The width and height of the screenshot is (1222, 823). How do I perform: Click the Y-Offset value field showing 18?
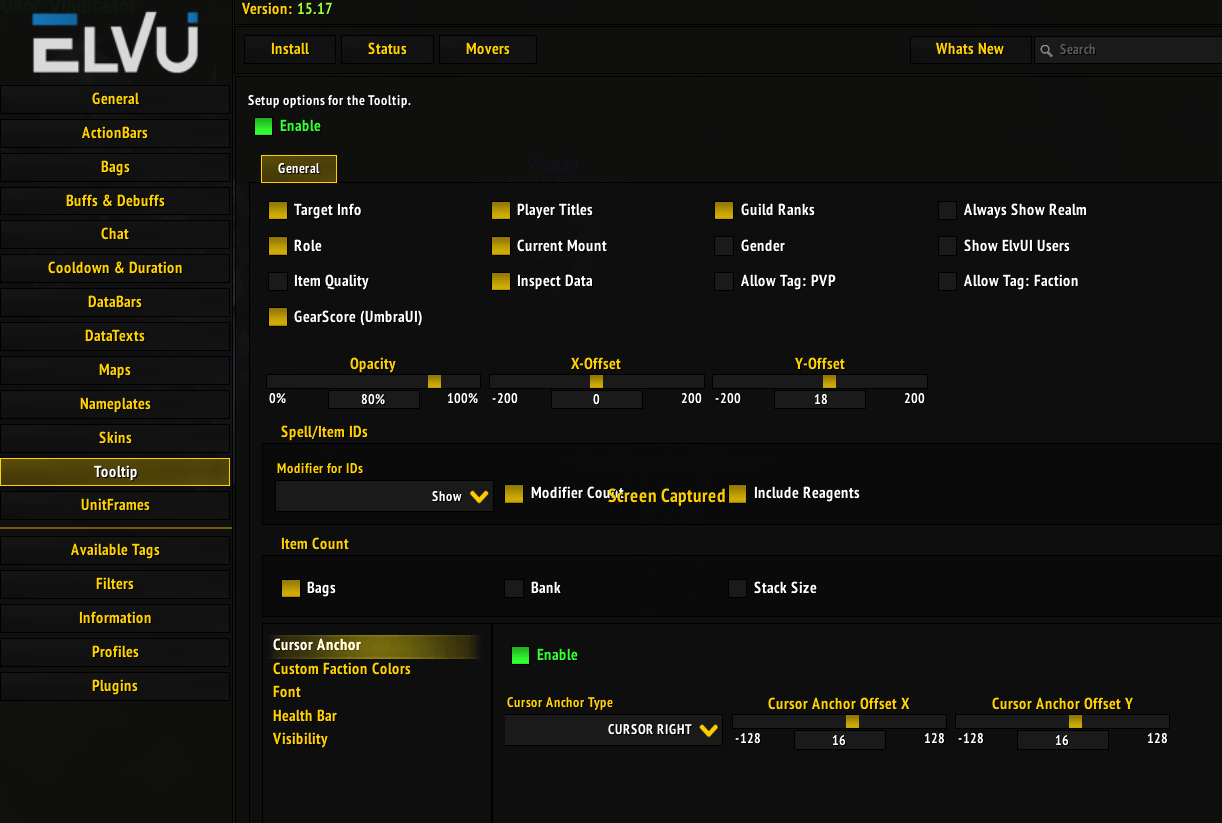pyautogui.click(x=820, y=399)
